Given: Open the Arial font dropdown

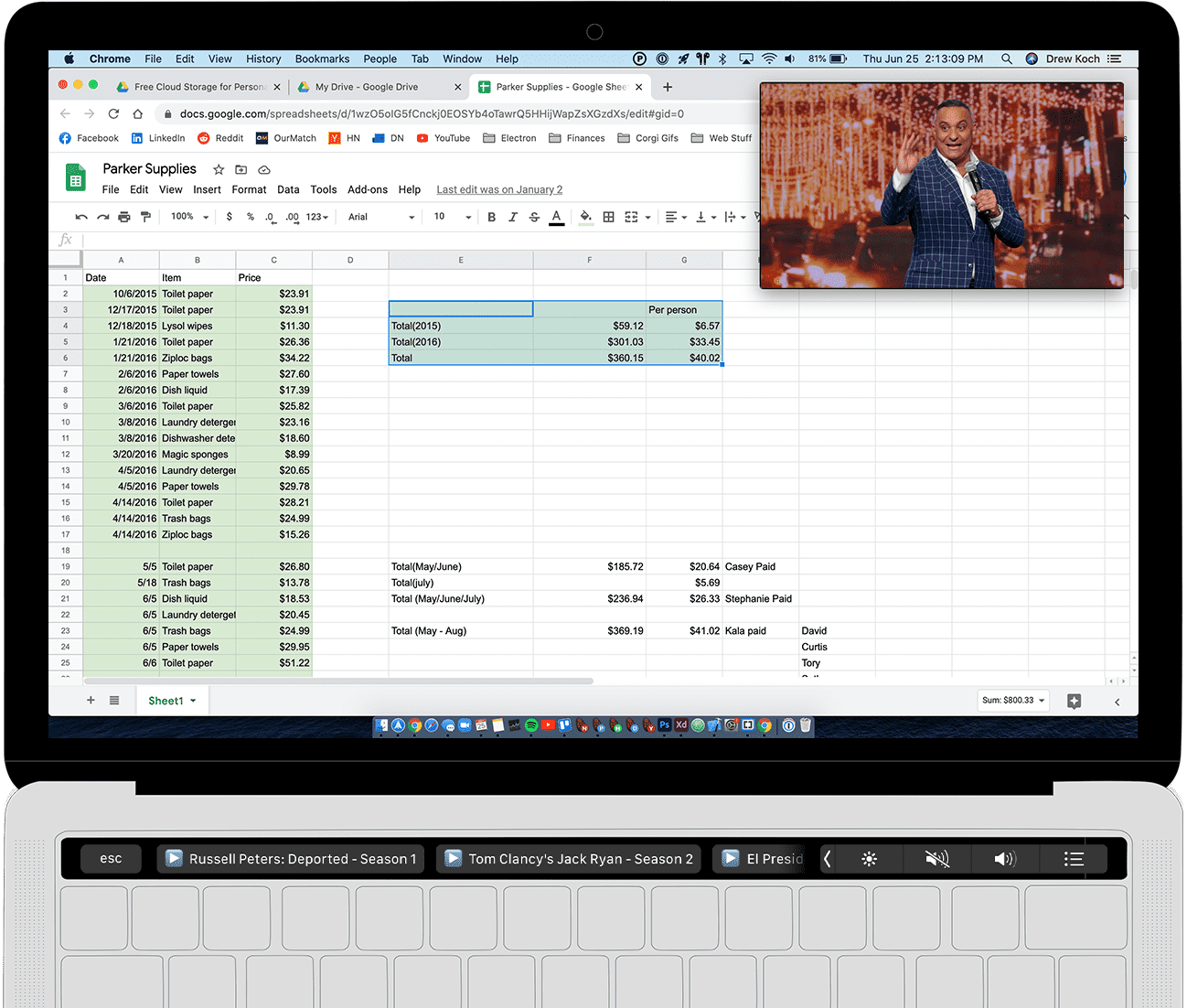Looking at the screenshot, I should [x=381, y=217].
